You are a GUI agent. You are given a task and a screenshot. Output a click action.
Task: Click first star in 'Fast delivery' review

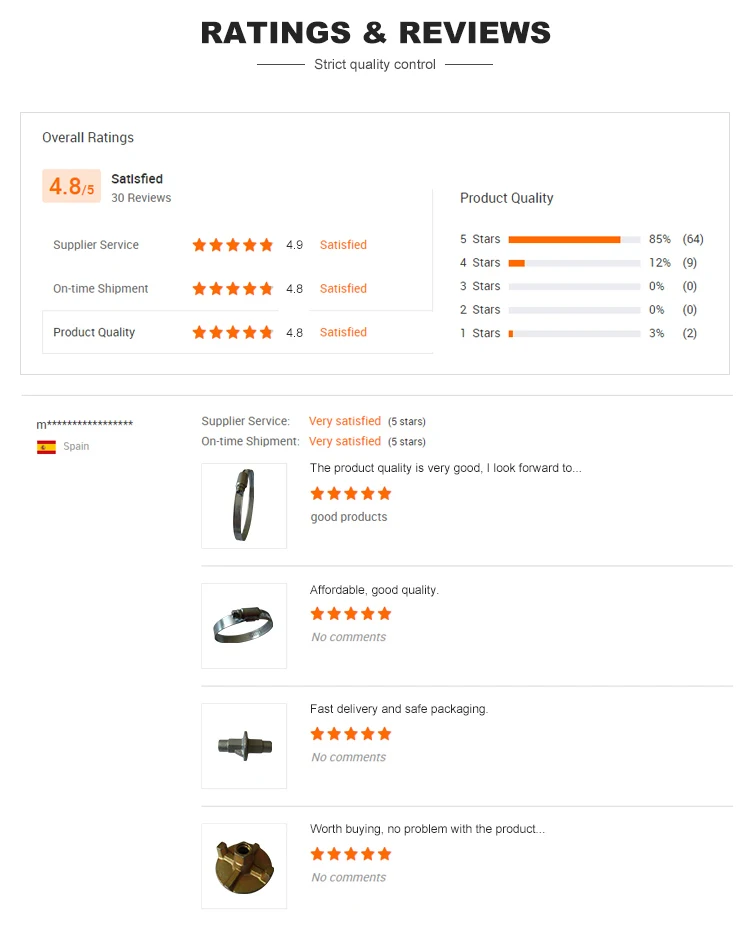pos(318,733)
